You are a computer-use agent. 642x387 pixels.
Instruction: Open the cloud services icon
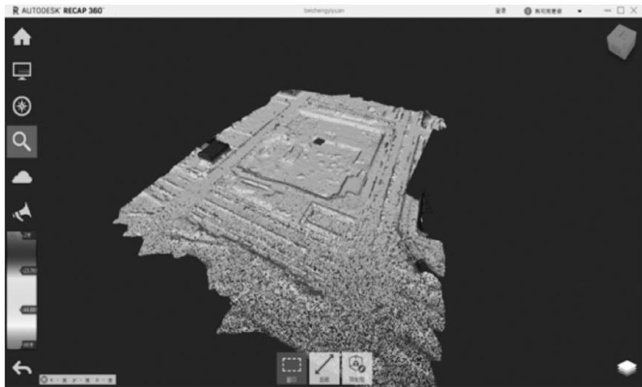(22, 177)
